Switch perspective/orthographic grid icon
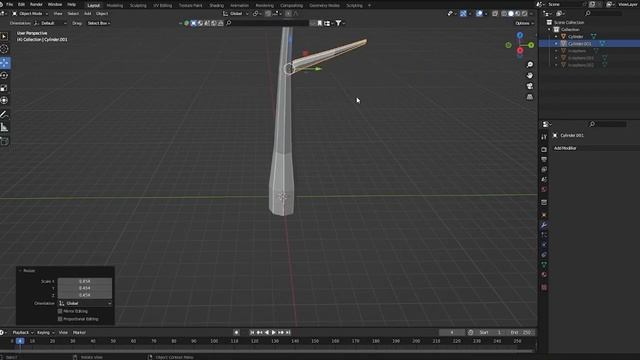Screen dimensions: 640x360 (x=530, y=97)
